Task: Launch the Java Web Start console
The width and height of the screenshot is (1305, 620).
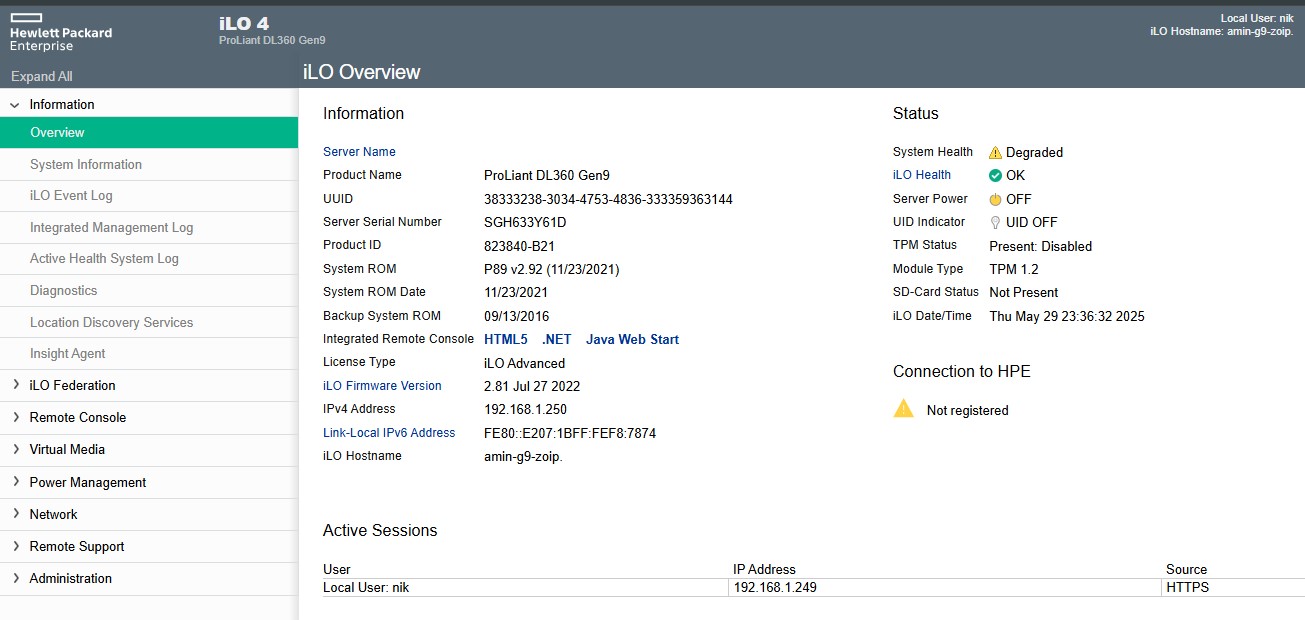Action: tap(632, 340)
